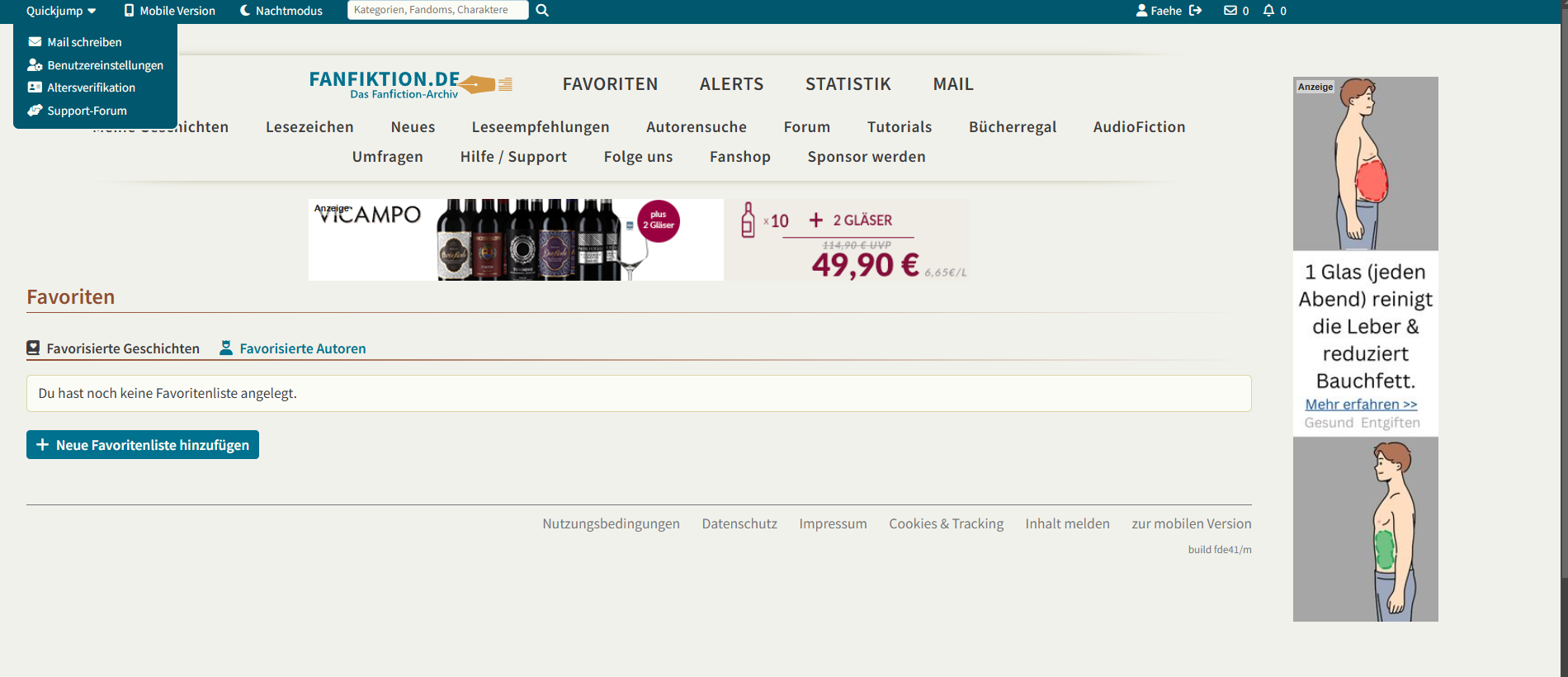1568x677 pixels.
Task: Open the STATISTIK navigation link
Action: (848, 84)
